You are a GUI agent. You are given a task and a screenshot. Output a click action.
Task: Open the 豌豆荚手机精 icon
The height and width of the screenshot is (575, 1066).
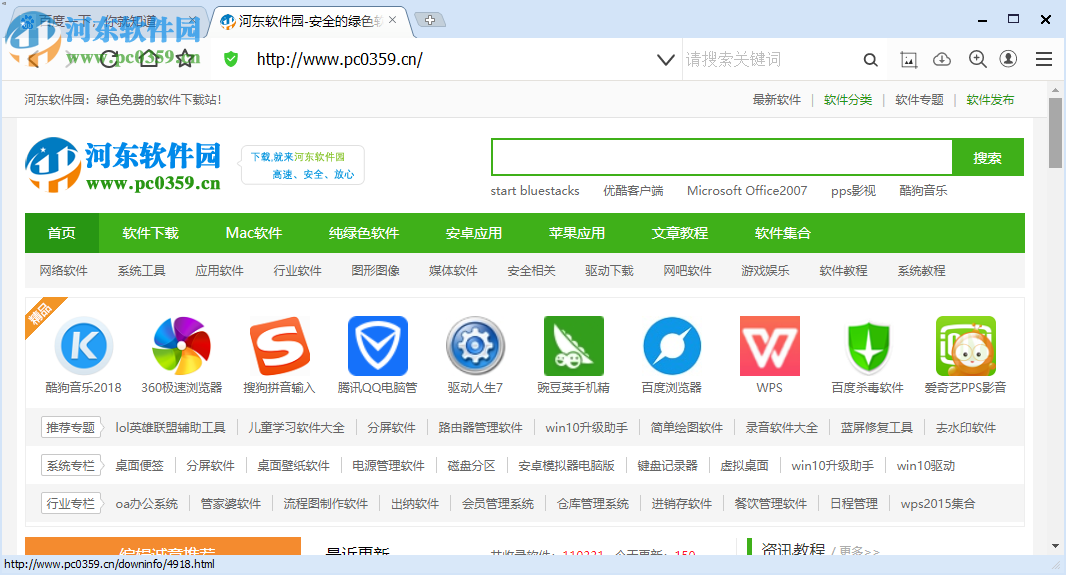[573, 346]
